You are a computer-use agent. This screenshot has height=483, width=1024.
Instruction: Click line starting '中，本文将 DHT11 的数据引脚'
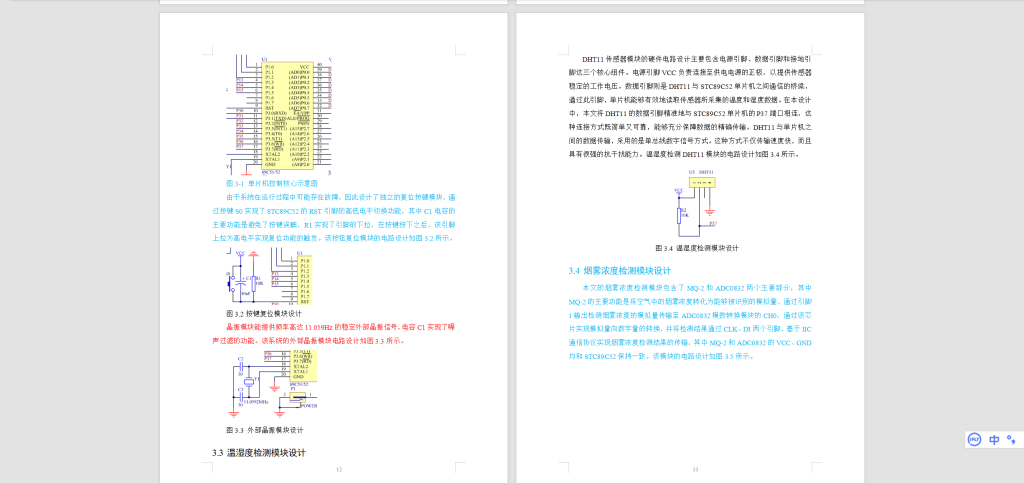coord(690,113)
